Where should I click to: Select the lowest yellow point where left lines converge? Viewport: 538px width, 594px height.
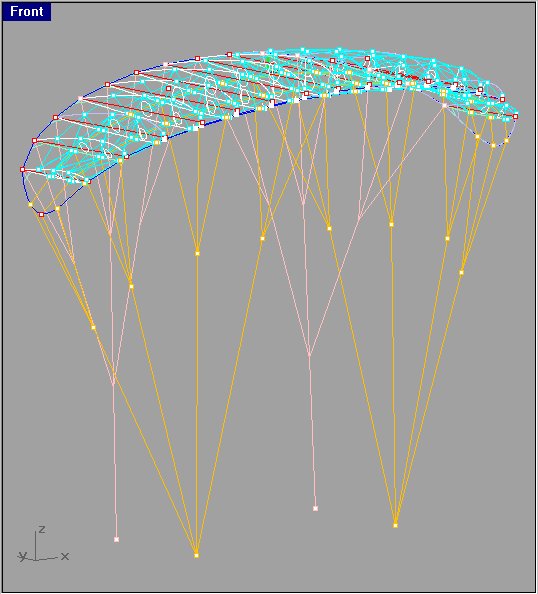point(196,555)
